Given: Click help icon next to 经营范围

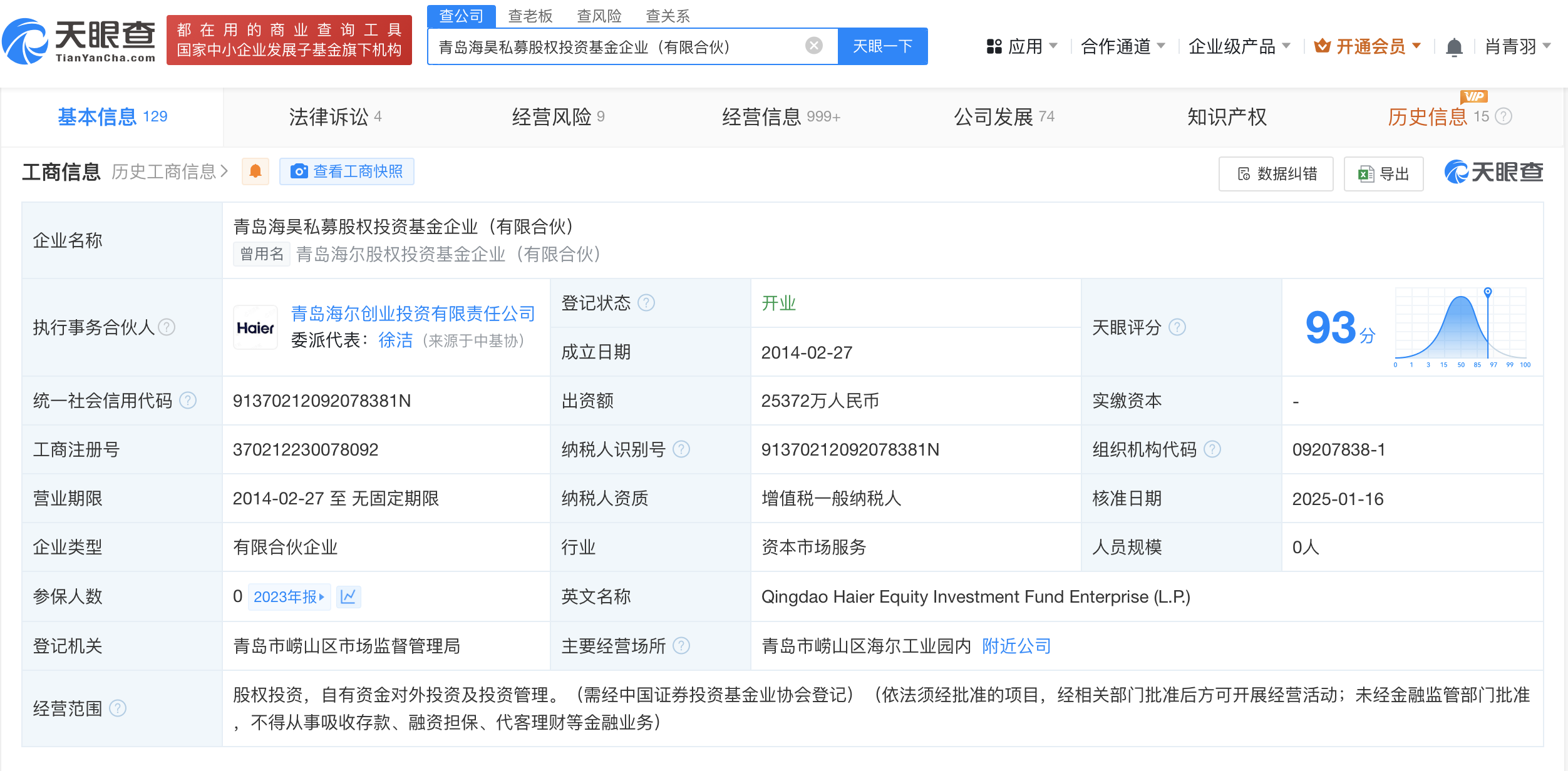Looking at the screenshot, I should coord(118,708).
